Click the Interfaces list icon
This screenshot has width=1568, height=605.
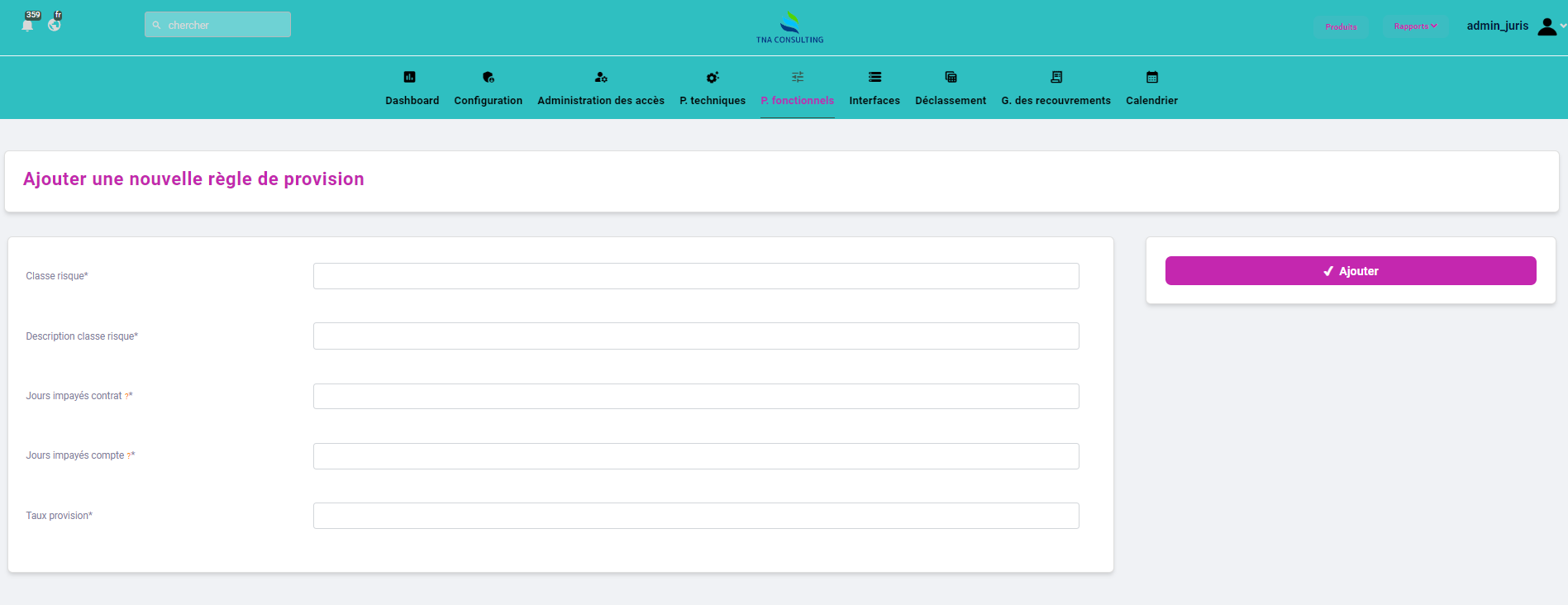[875, 77]
